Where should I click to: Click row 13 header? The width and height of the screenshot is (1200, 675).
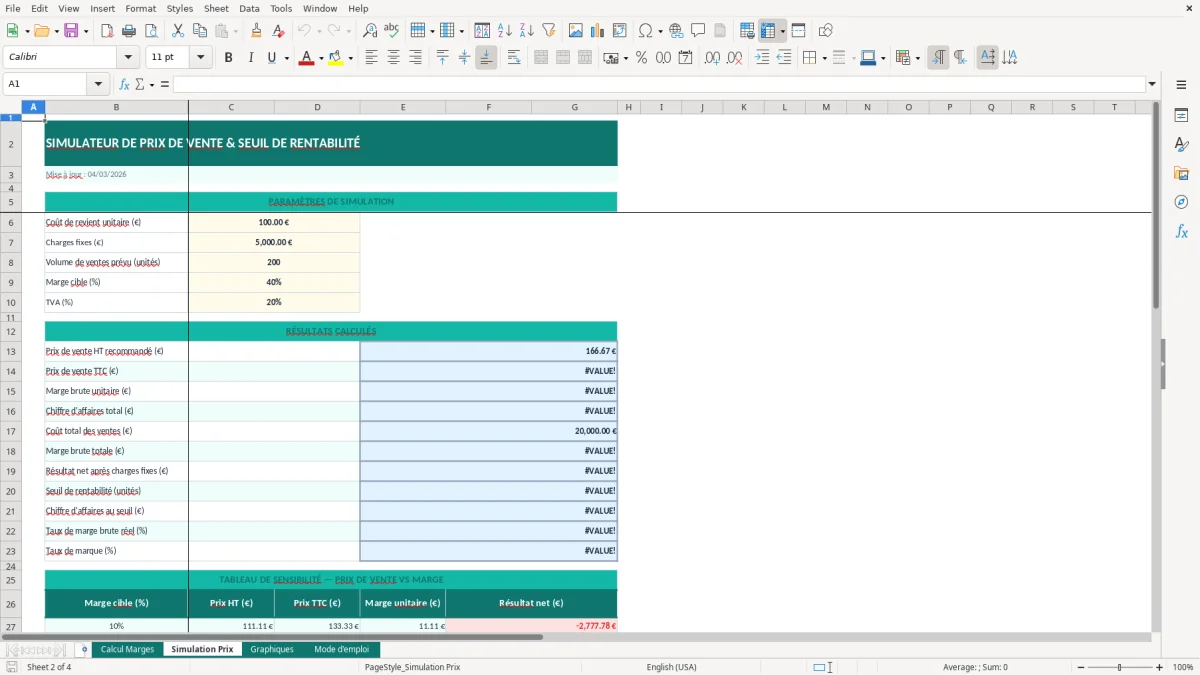pyautogui.click(x=11, y=351)
